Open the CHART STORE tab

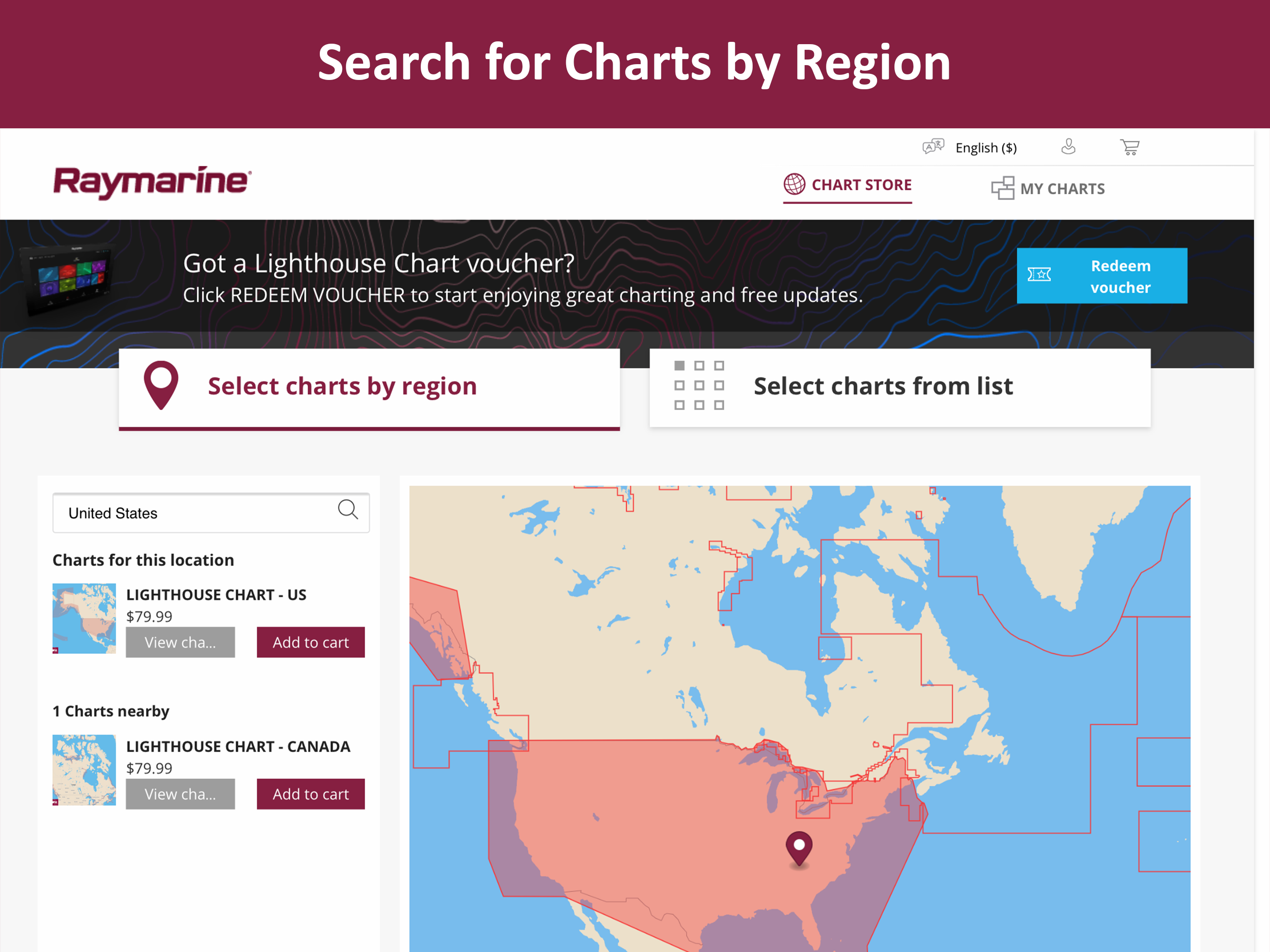860,185
